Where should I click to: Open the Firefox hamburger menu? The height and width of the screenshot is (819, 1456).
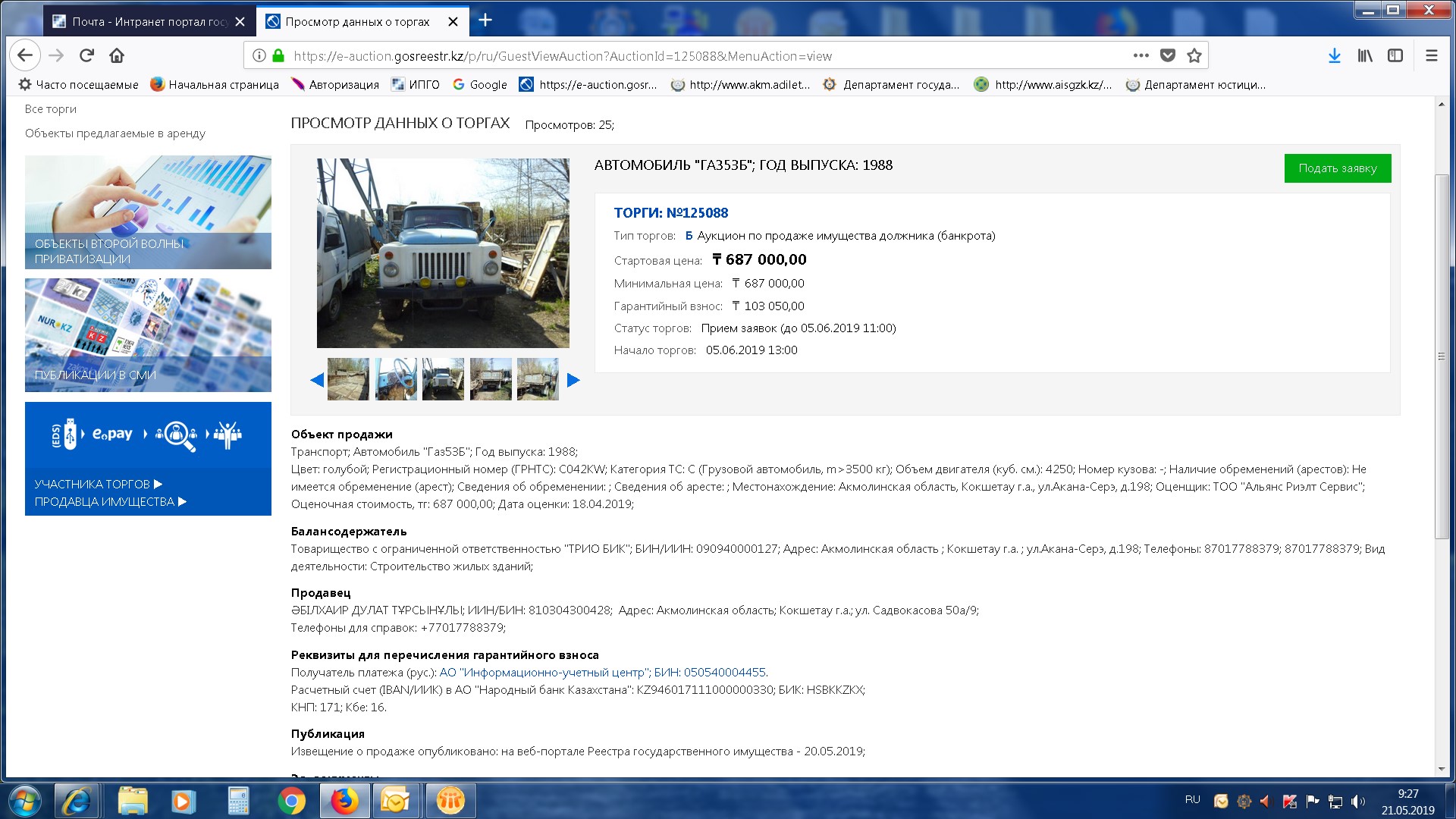pyautogui.click(x=1431, y=55)
